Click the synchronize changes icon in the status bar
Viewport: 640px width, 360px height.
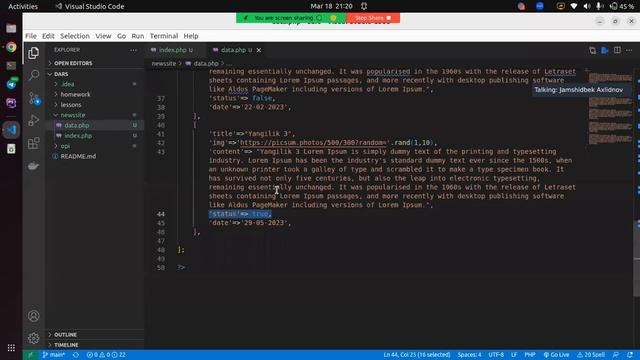(x=76, y=355)
